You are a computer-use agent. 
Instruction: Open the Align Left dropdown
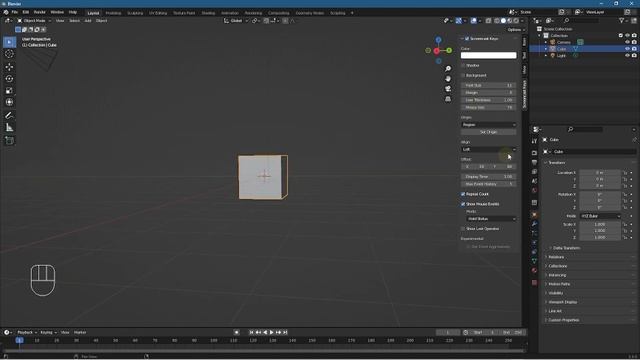[489, 149]
